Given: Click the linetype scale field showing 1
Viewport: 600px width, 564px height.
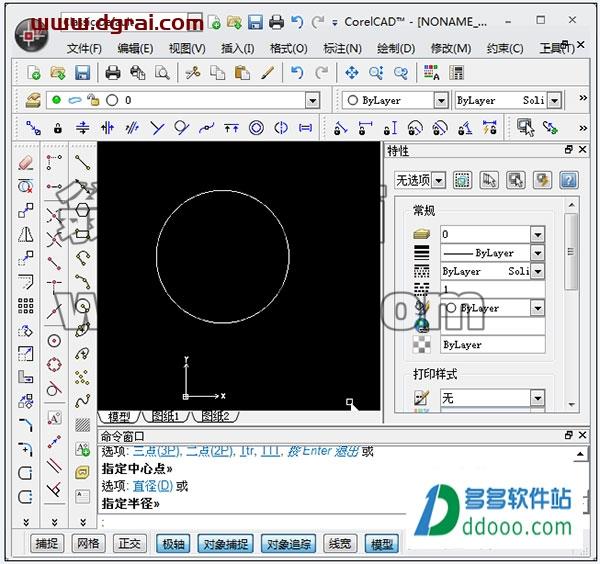Looking at the screenshot, I should [x=493, y=289].
